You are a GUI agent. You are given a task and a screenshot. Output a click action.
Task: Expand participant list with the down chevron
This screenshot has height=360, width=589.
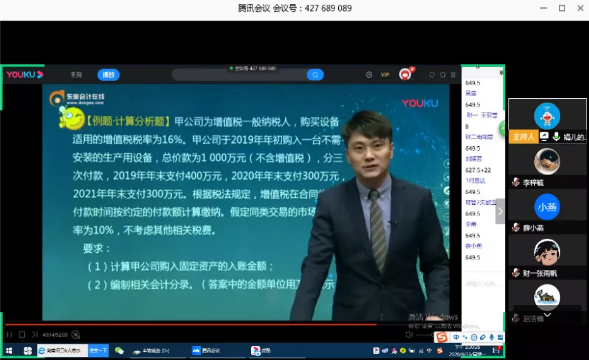point(547,315)
